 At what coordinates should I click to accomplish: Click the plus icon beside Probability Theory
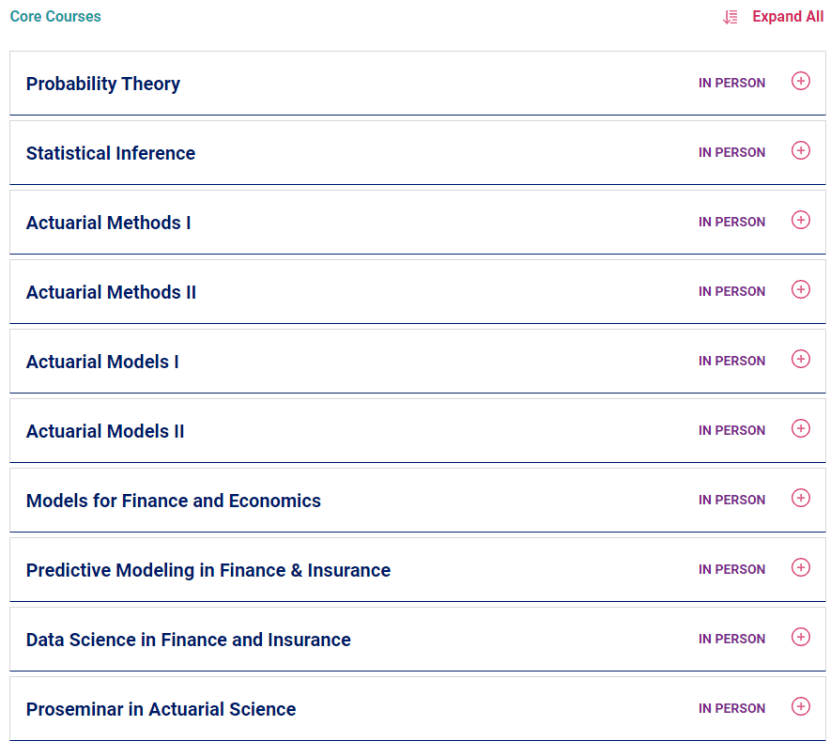800,81
